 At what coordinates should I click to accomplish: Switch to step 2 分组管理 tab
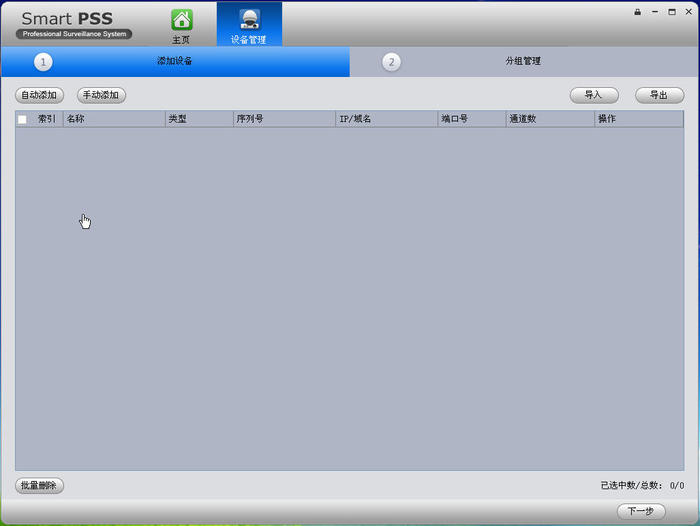[524, 62]
